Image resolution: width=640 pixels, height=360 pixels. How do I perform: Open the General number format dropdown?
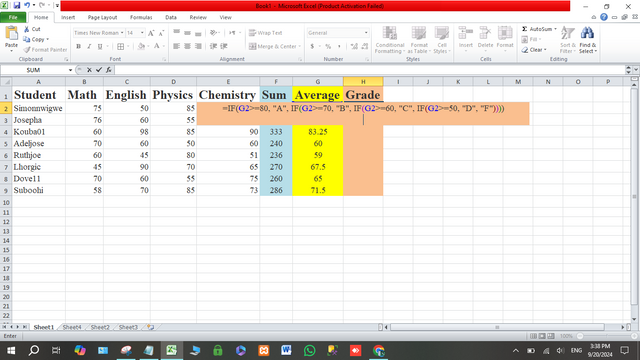[x=366, y=33]
